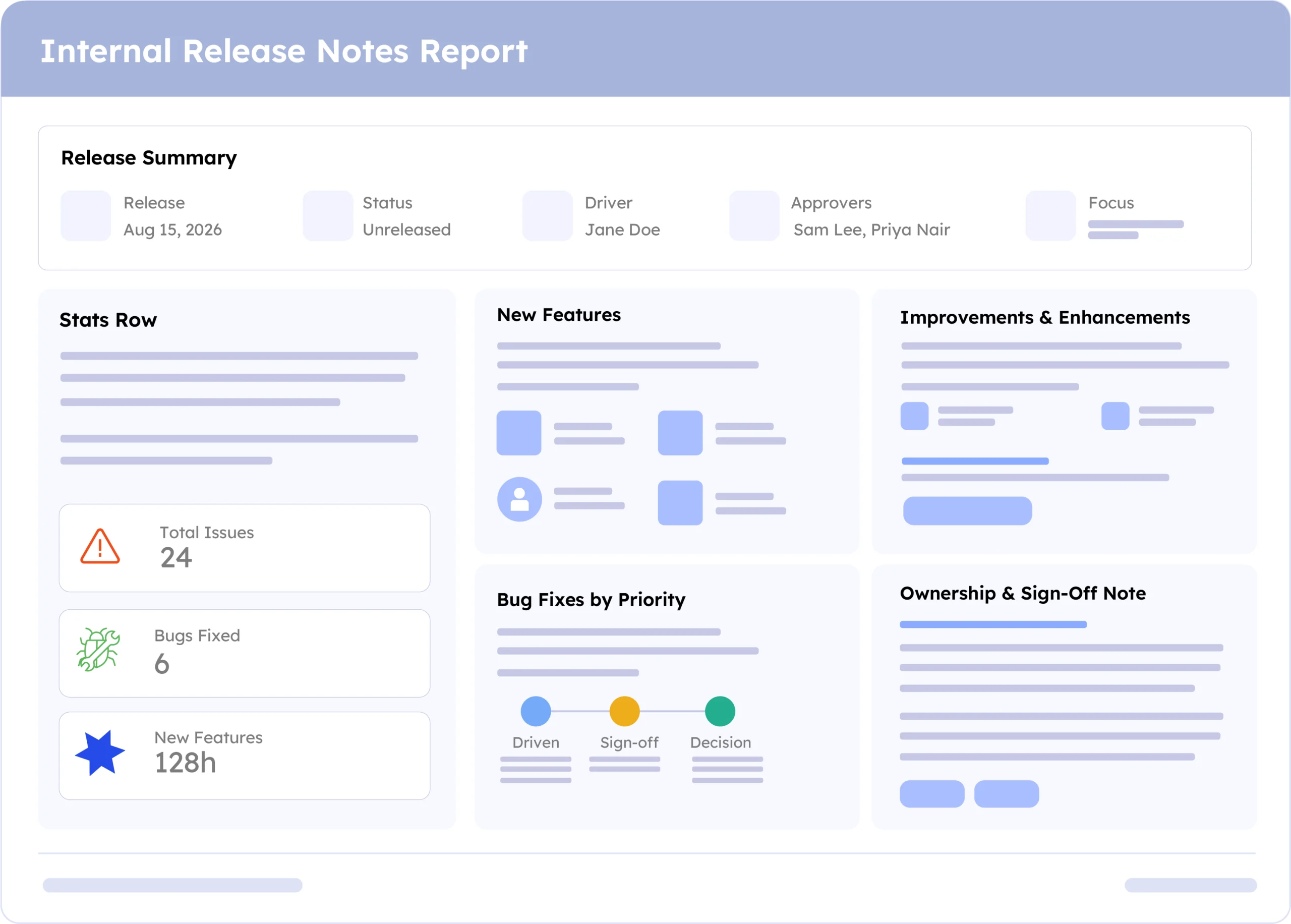Open the New Features 128h card
Image resolution: width=1291 pixels, height=924 pixels.
[x=245, y=756]
